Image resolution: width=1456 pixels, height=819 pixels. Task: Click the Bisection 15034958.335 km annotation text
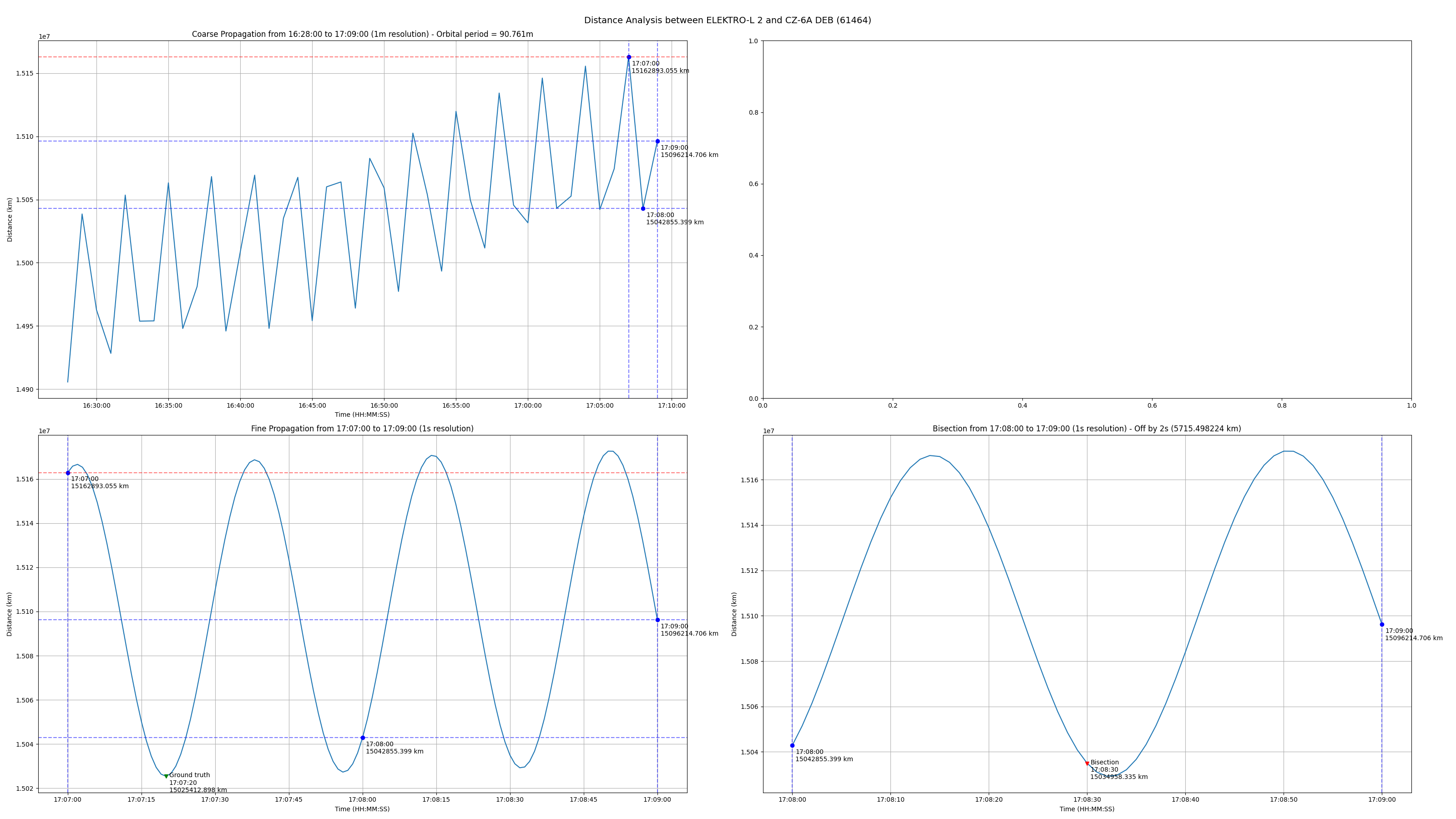1118,777
